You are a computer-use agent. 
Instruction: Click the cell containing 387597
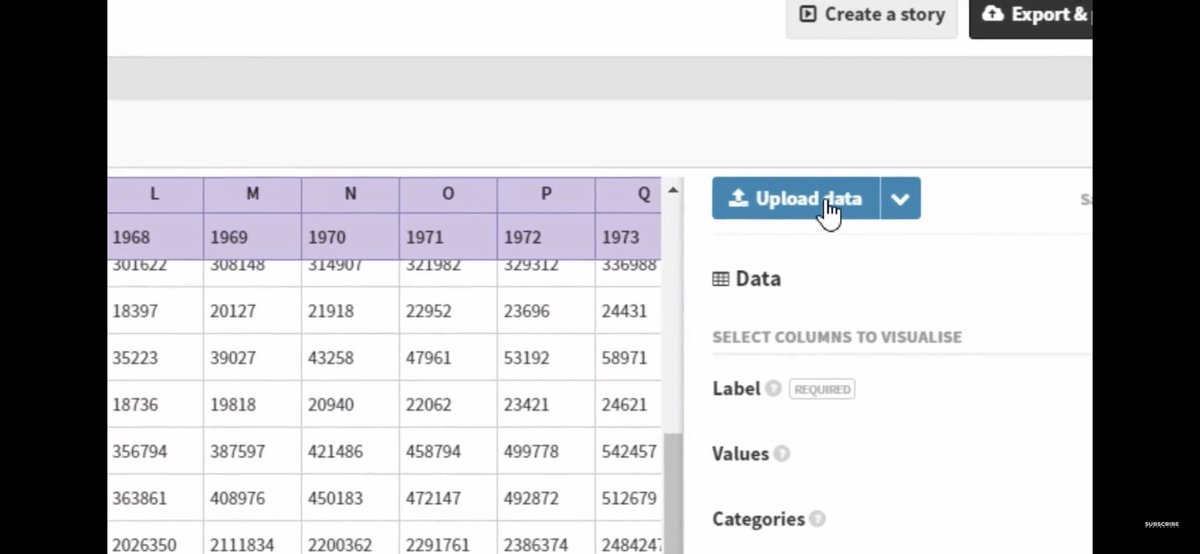pyautogui.click(x=253, y=451)
